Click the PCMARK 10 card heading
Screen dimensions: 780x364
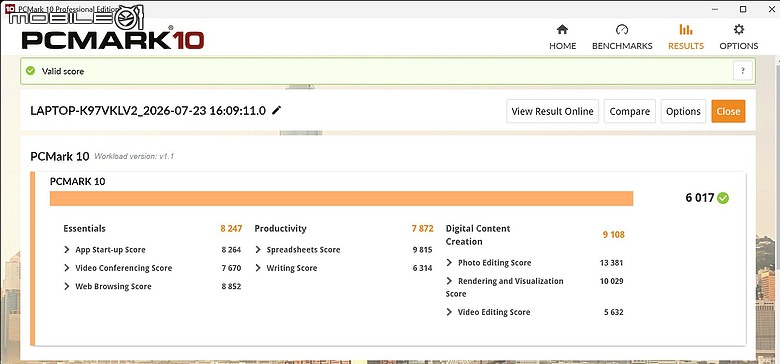point(78,182)
